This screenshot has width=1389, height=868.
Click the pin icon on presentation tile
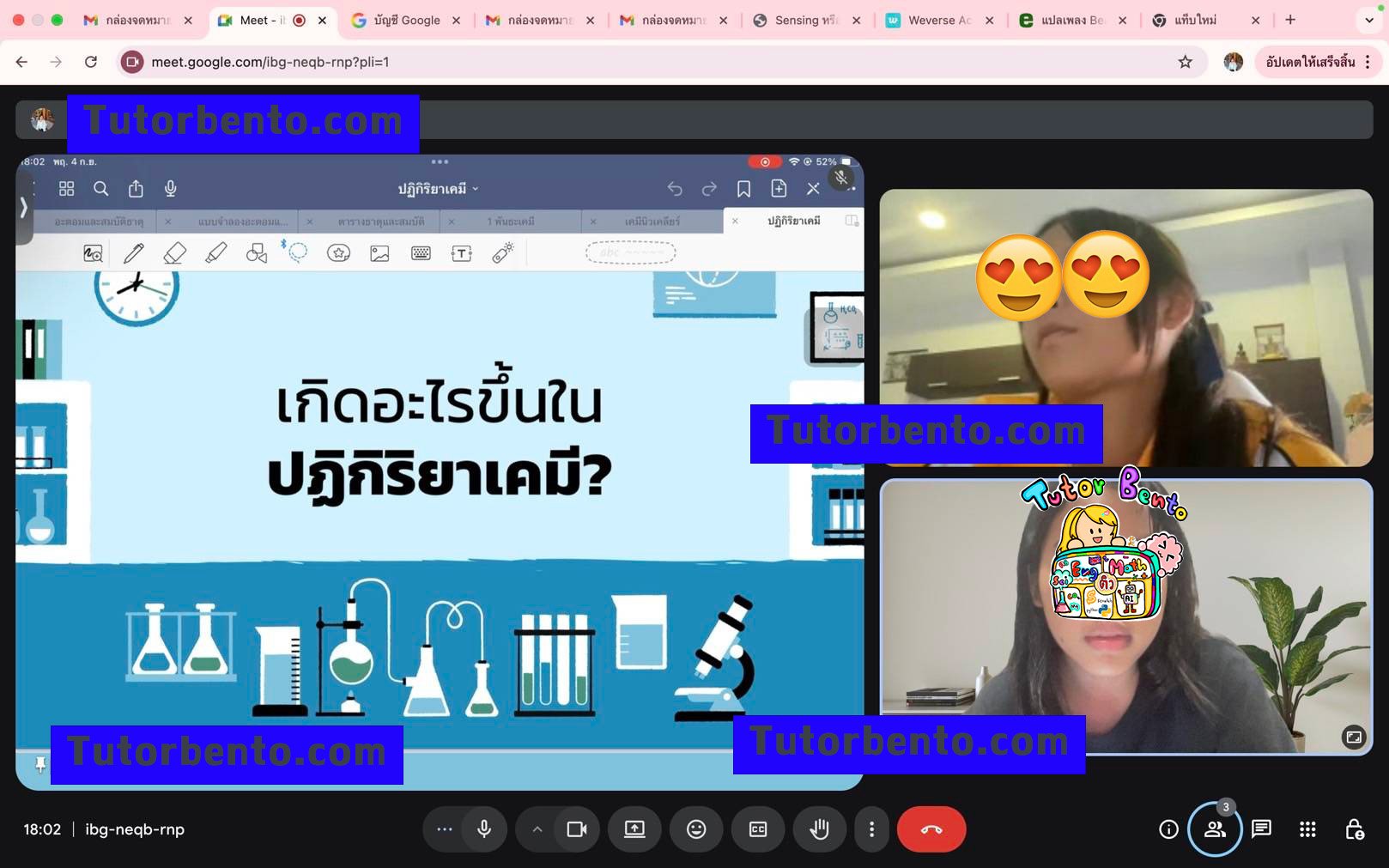tap(39, 764)
